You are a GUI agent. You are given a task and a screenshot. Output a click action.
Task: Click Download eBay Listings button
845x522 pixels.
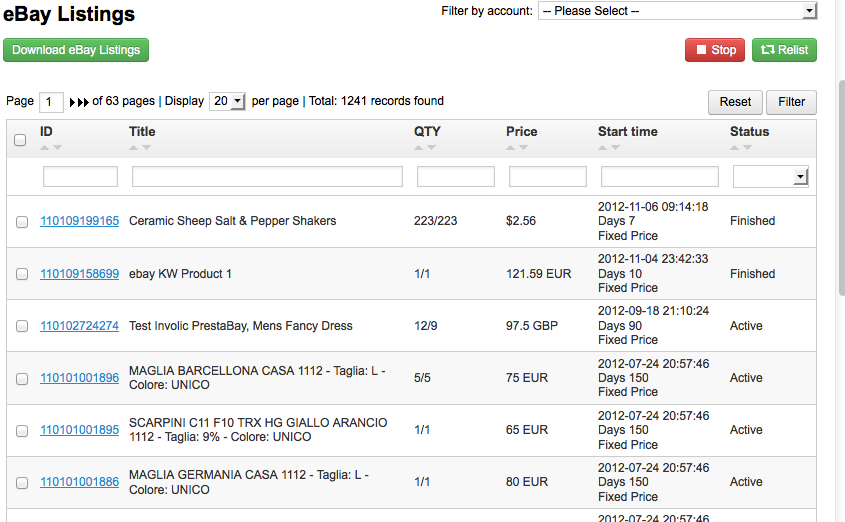pos(76,50)
